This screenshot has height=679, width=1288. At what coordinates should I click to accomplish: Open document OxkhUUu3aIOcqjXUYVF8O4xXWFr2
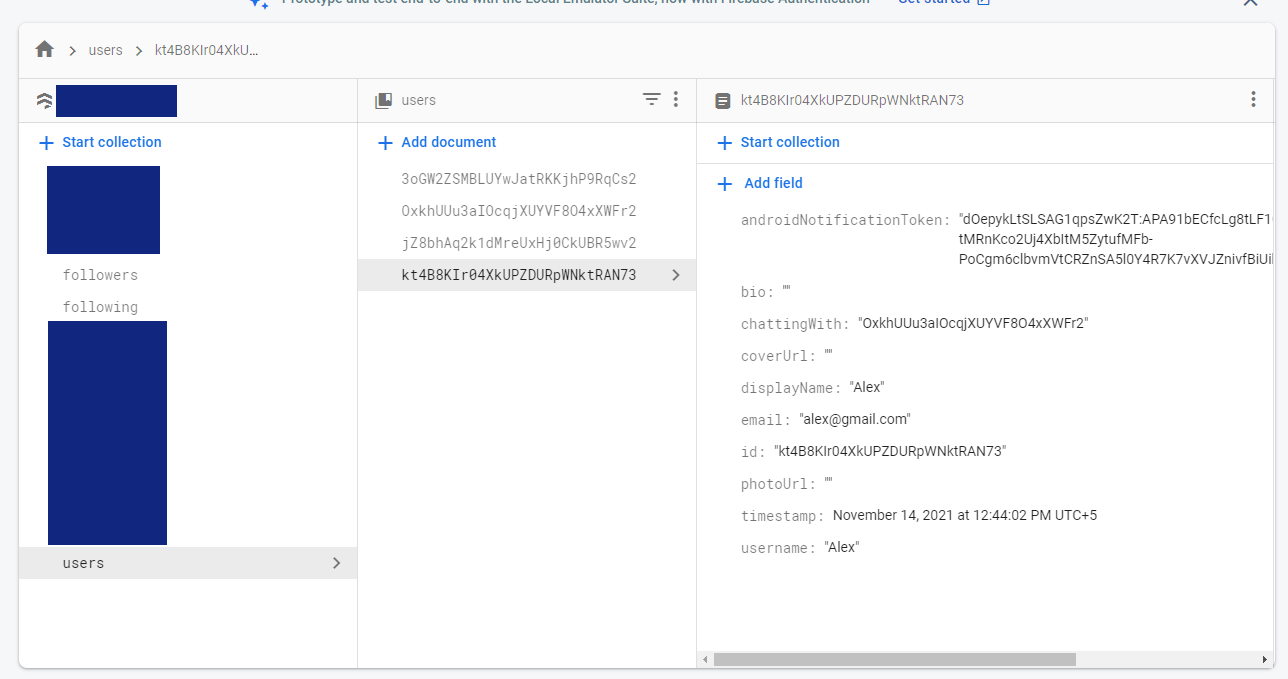[x=519, y=211]
